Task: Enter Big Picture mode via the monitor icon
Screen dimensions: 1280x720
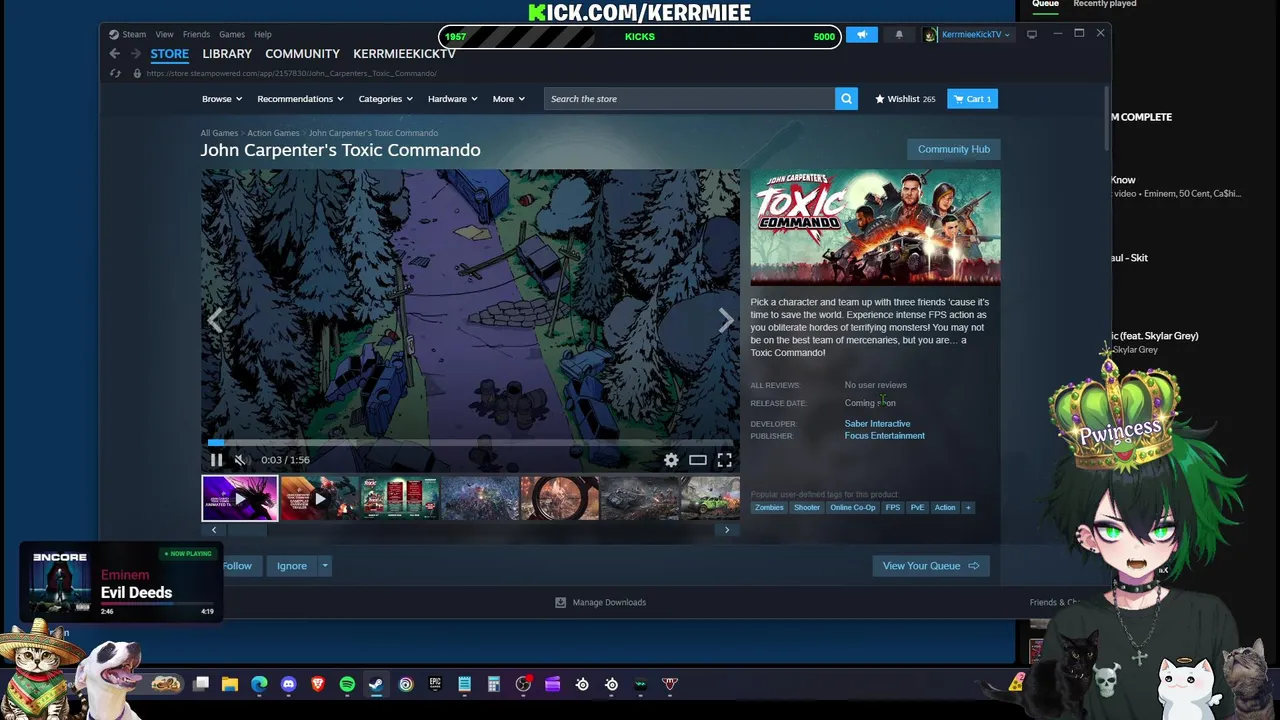Action: [x=1032, y=34]
